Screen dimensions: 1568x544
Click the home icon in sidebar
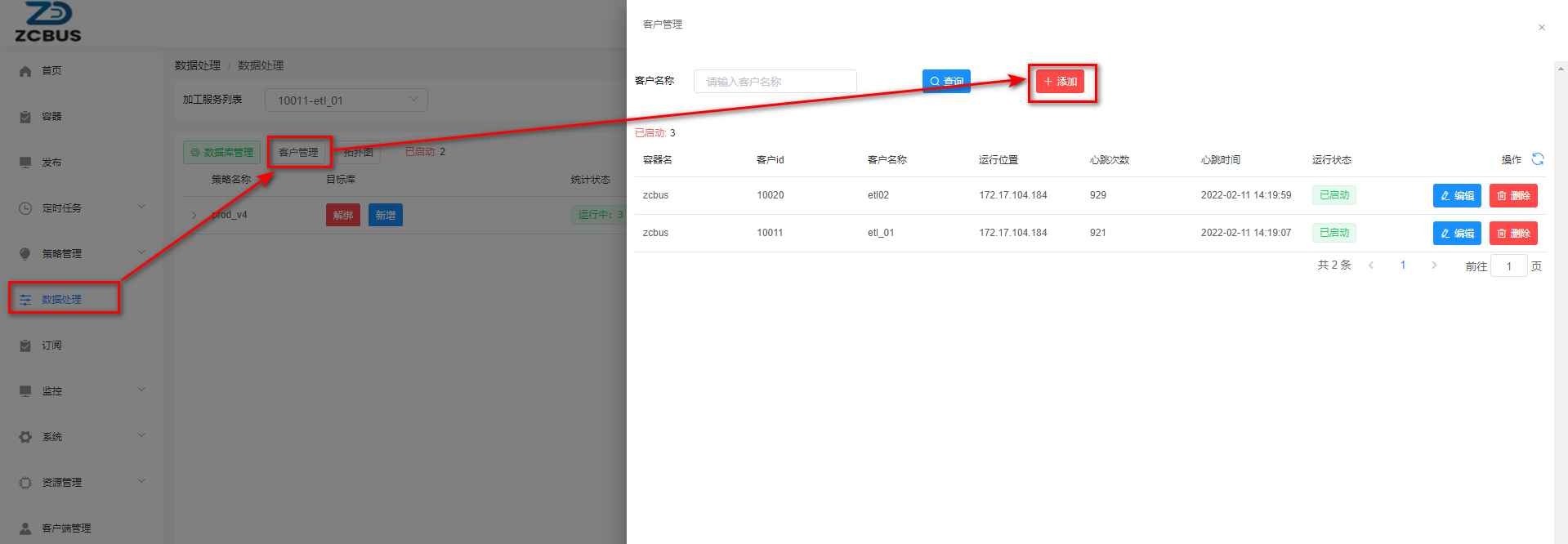click(x=25, y=71)
